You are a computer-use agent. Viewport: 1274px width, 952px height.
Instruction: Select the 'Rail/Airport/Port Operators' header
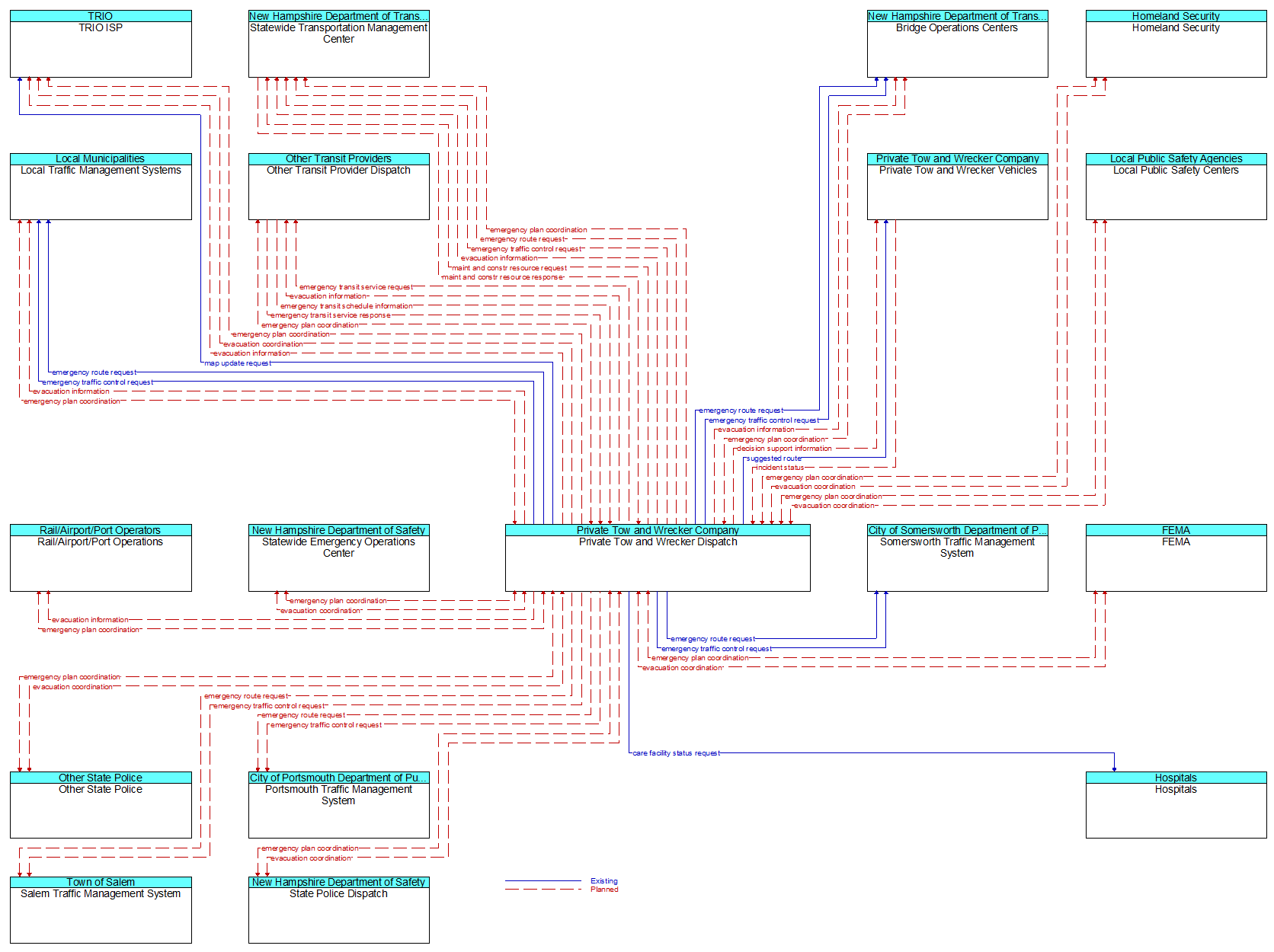point(101,531)
